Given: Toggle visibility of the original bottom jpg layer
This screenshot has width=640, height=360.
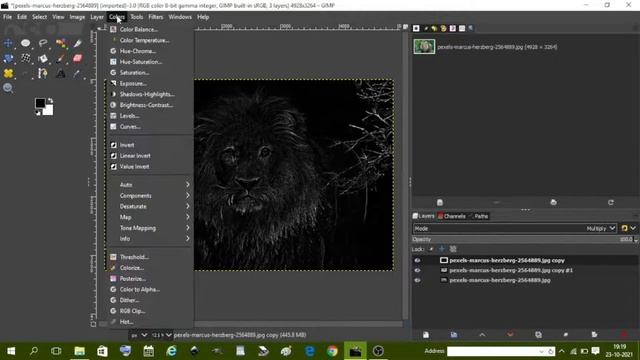Looking at the screenshot, I should click(x=417, y=280).
